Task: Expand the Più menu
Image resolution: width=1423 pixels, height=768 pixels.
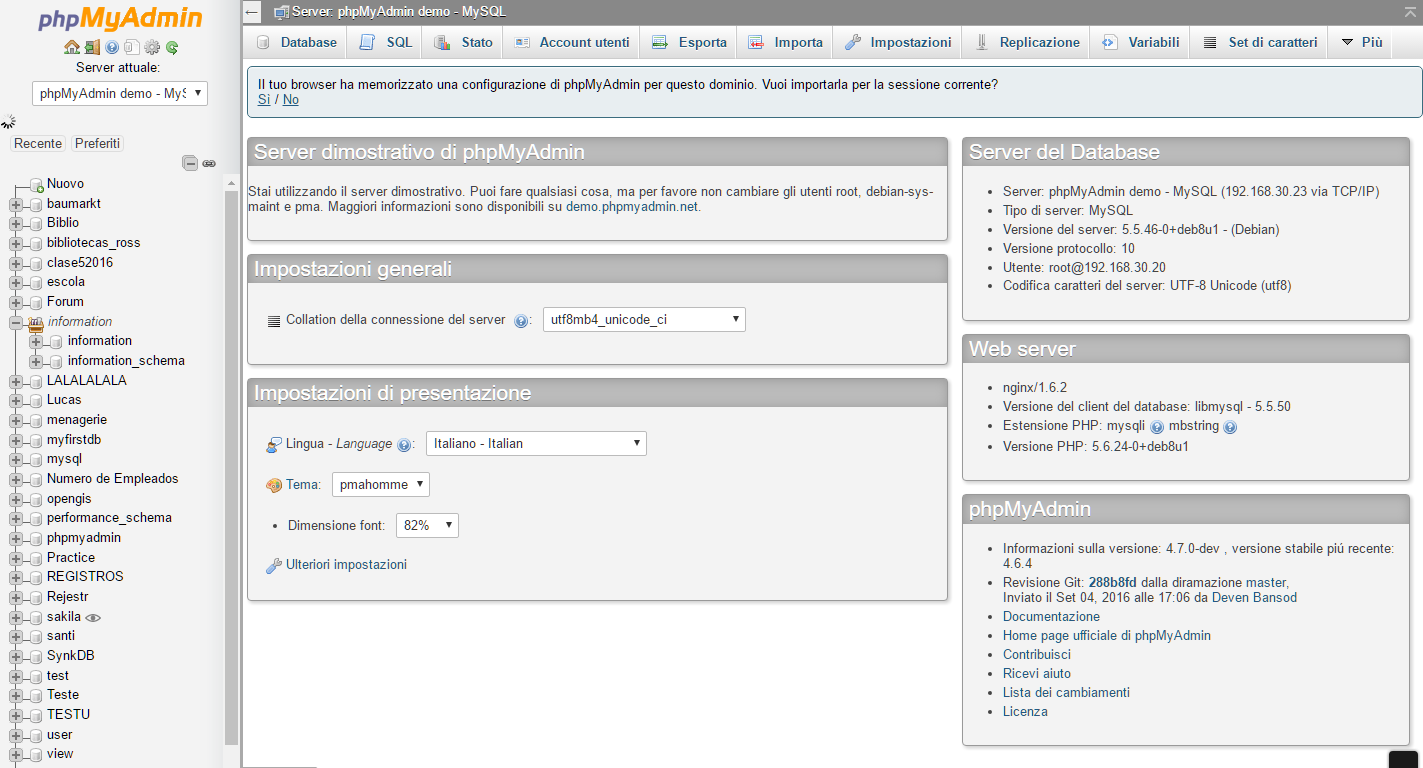Action: 1361,42
